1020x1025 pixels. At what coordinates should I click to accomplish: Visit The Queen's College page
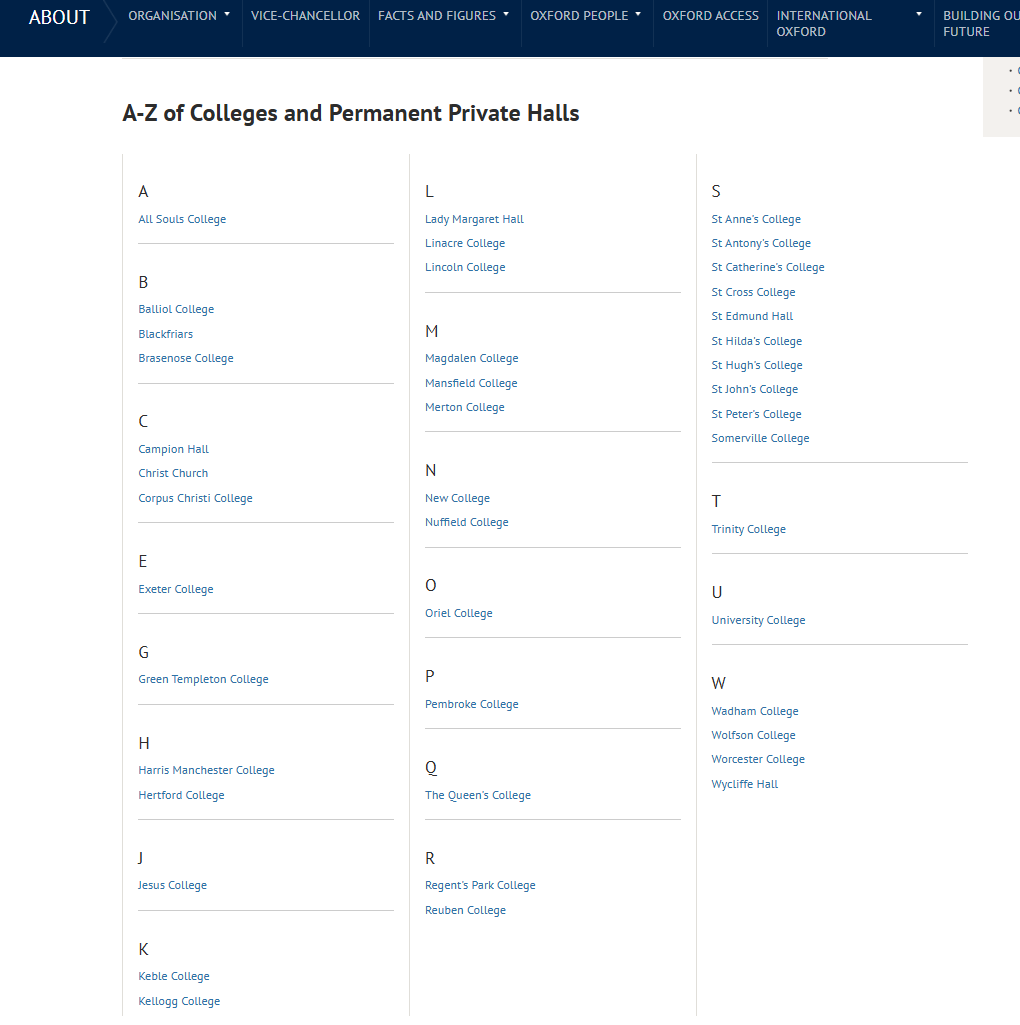[x=478, y=796]
